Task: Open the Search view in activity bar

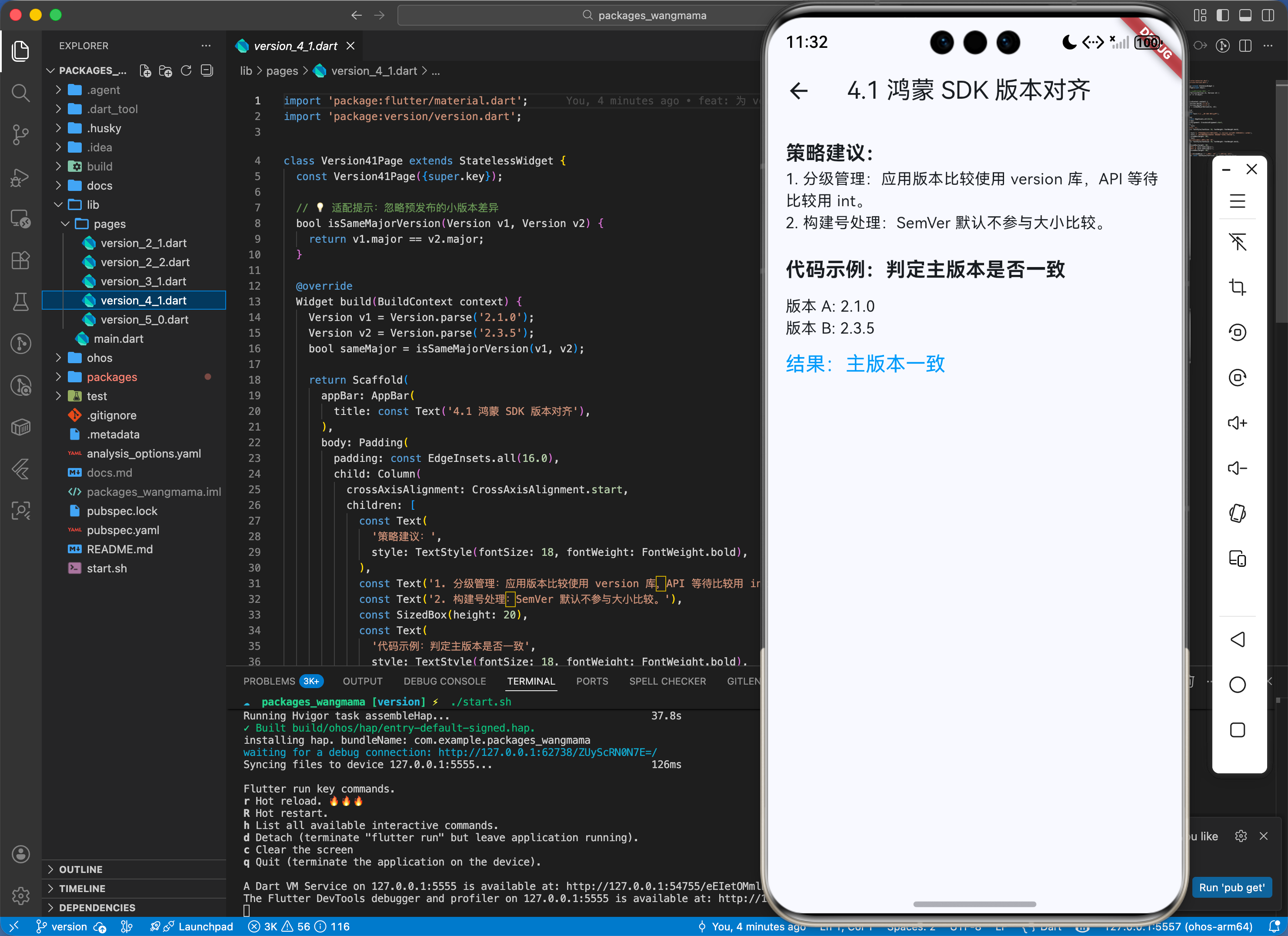Action: pos(20,93)
